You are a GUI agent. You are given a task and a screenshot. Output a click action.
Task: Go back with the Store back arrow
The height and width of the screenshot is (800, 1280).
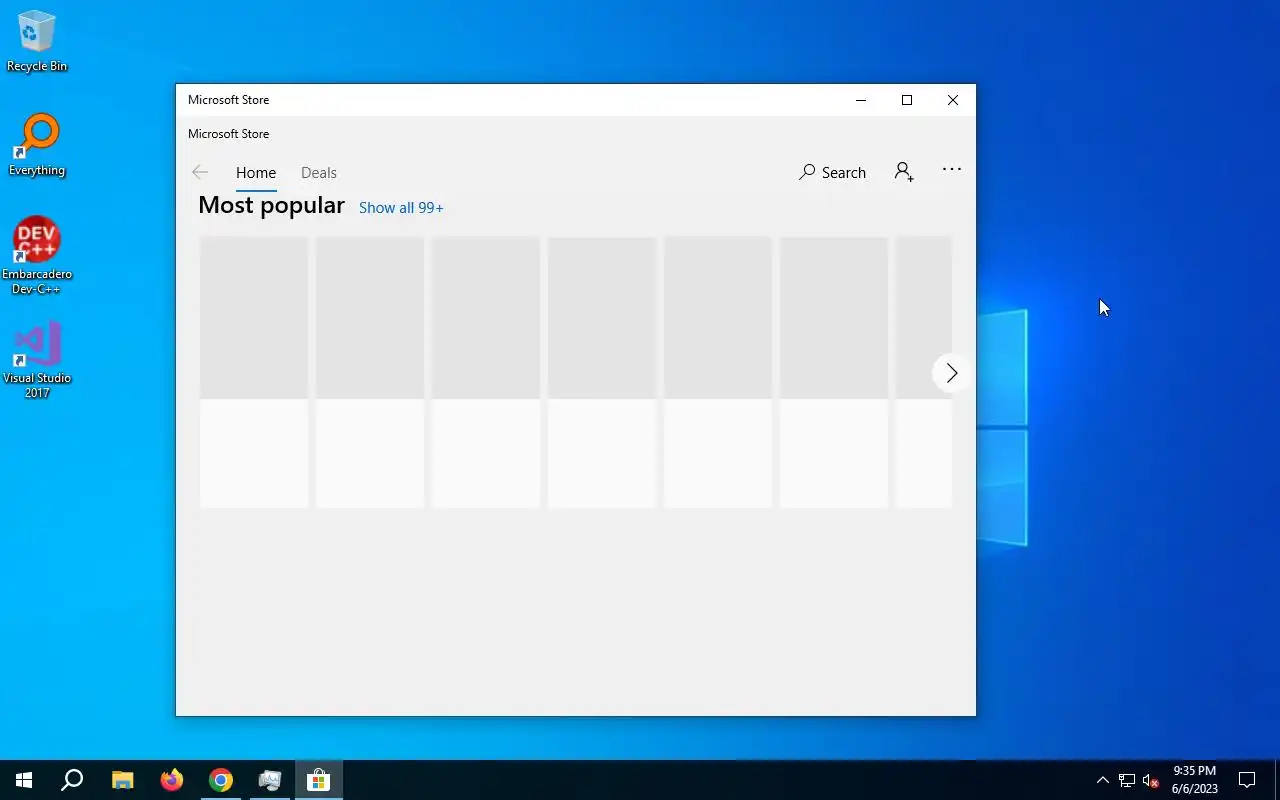[200, 172]
